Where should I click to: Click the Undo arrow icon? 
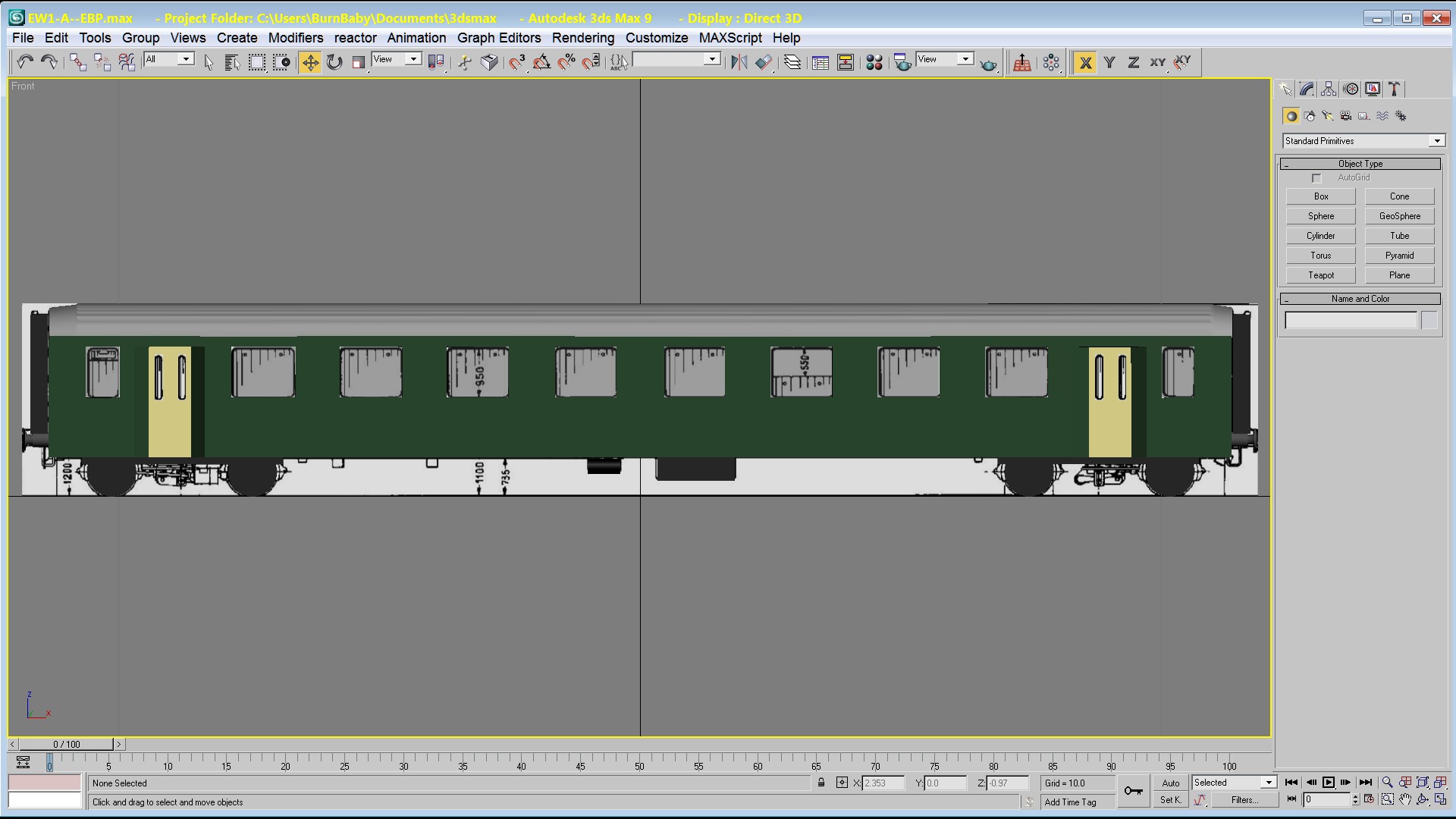pyautogui.click(x=25, y=62)
